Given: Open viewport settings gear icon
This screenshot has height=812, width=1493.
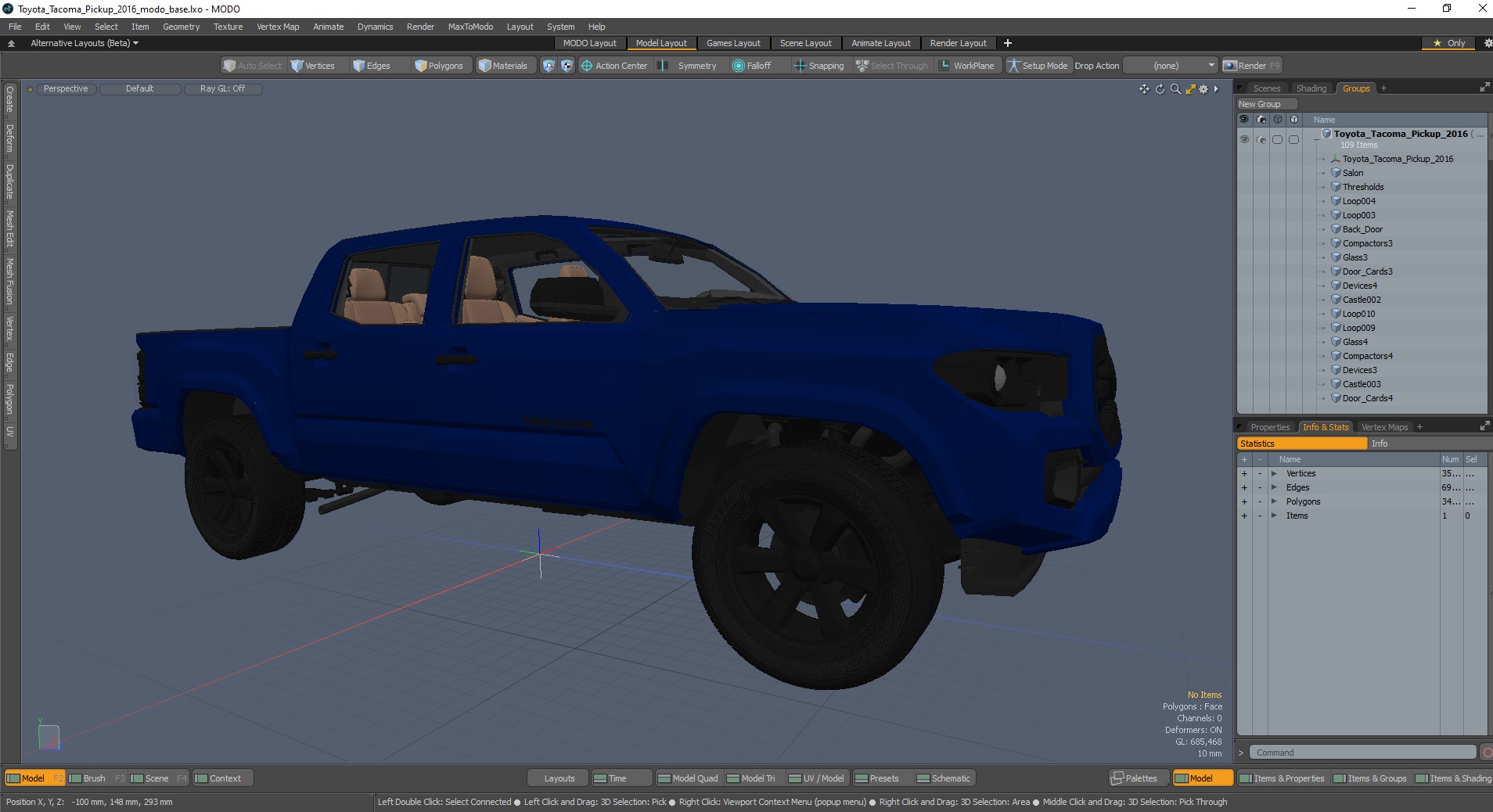Looking at the screenshot, I should point(1203,89).
